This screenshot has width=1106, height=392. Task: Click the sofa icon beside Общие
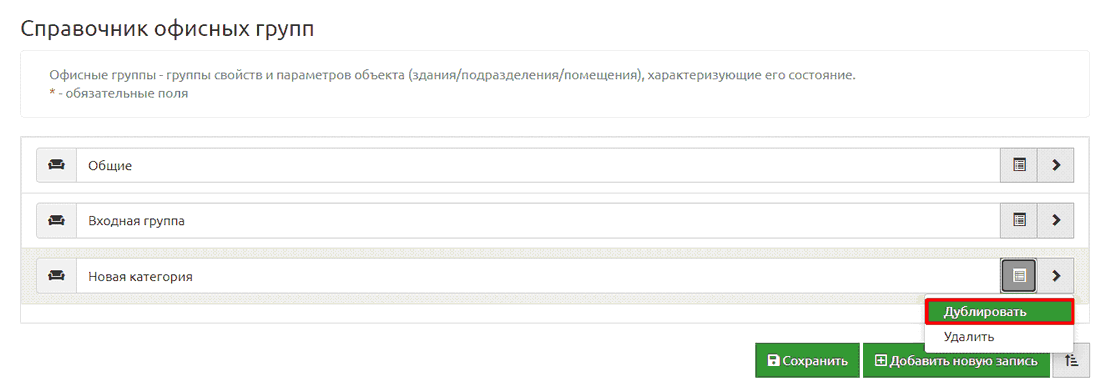(56, 166)
